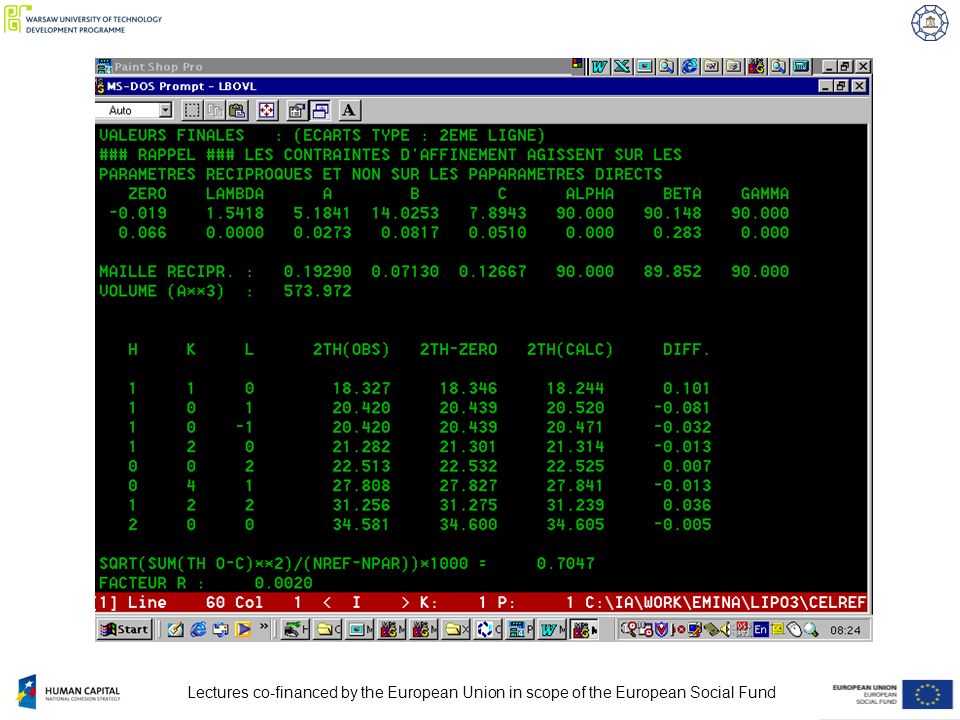Screen dimensions: 960x720
Task: Click the Start button
Action: click(x=124, y=629)
